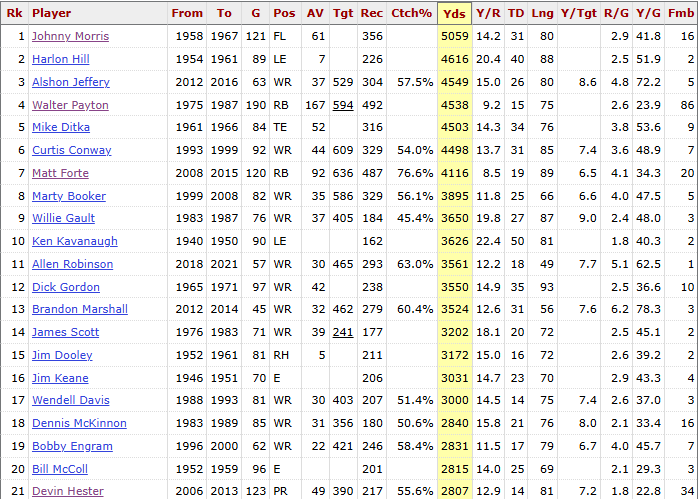The height and width of the screenshot is (499, 698).
Task: Select 4616 yards value in Harlon Hill row
Action: [455, 59]
